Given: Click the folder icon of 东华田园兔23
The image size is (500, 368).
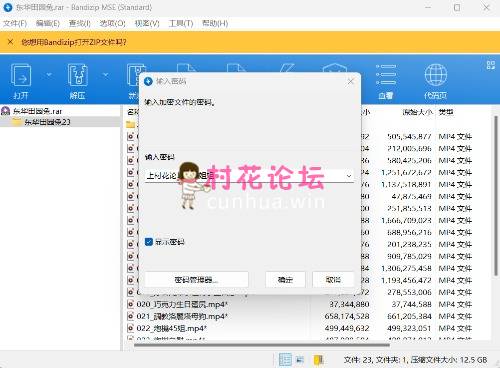Looking at the screenshot, I should click(x=17, y=122).
